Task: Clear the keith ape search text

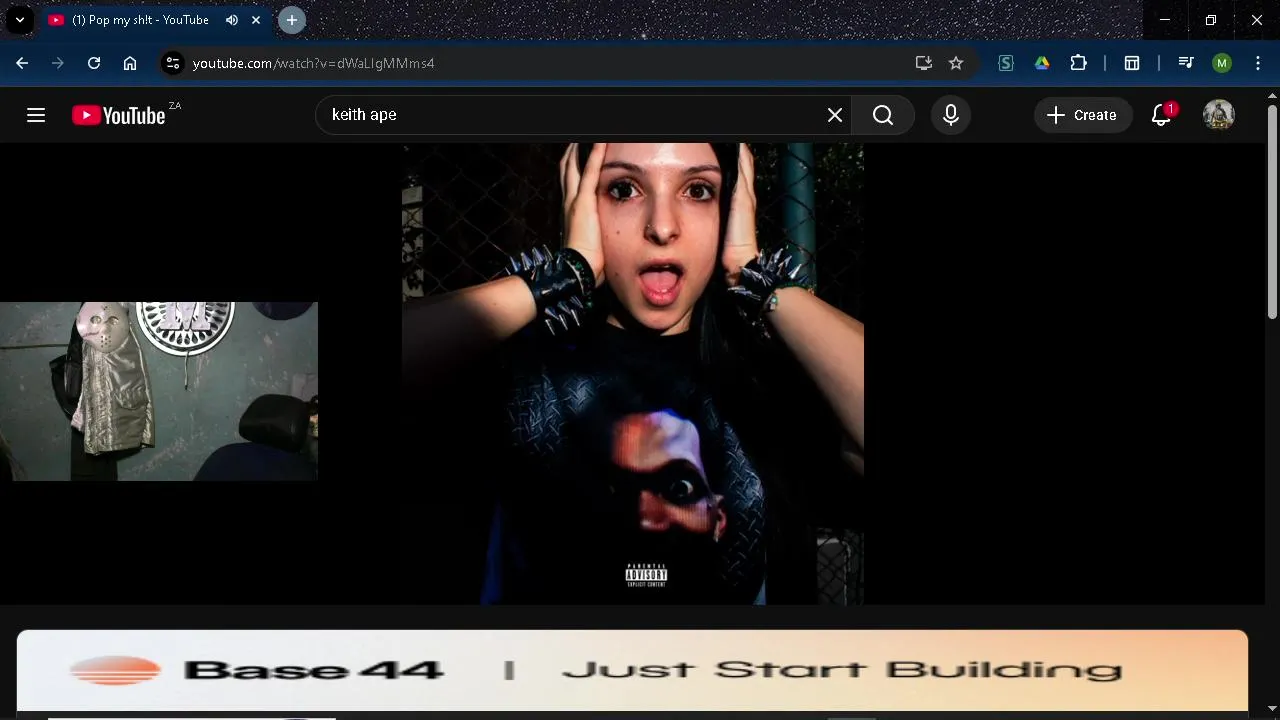Action: tap(835, 115)
